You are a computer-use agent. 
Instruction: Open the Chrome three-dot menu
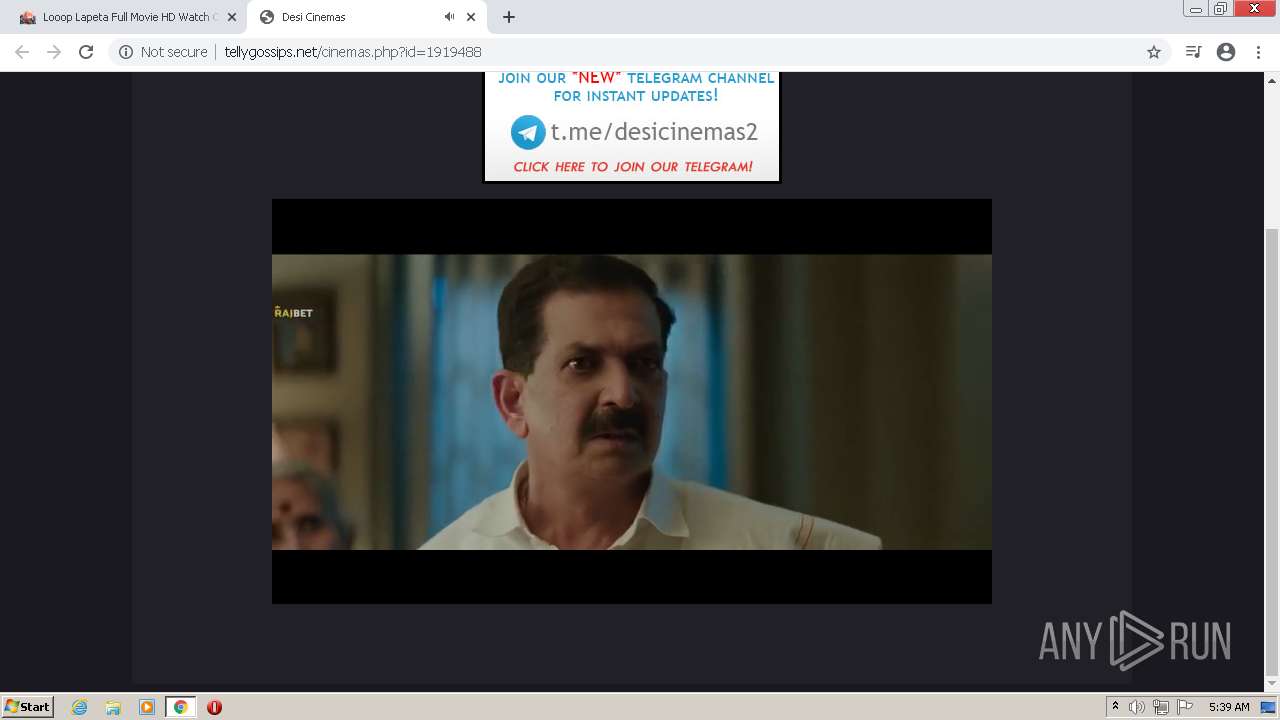coord(1258,52)
